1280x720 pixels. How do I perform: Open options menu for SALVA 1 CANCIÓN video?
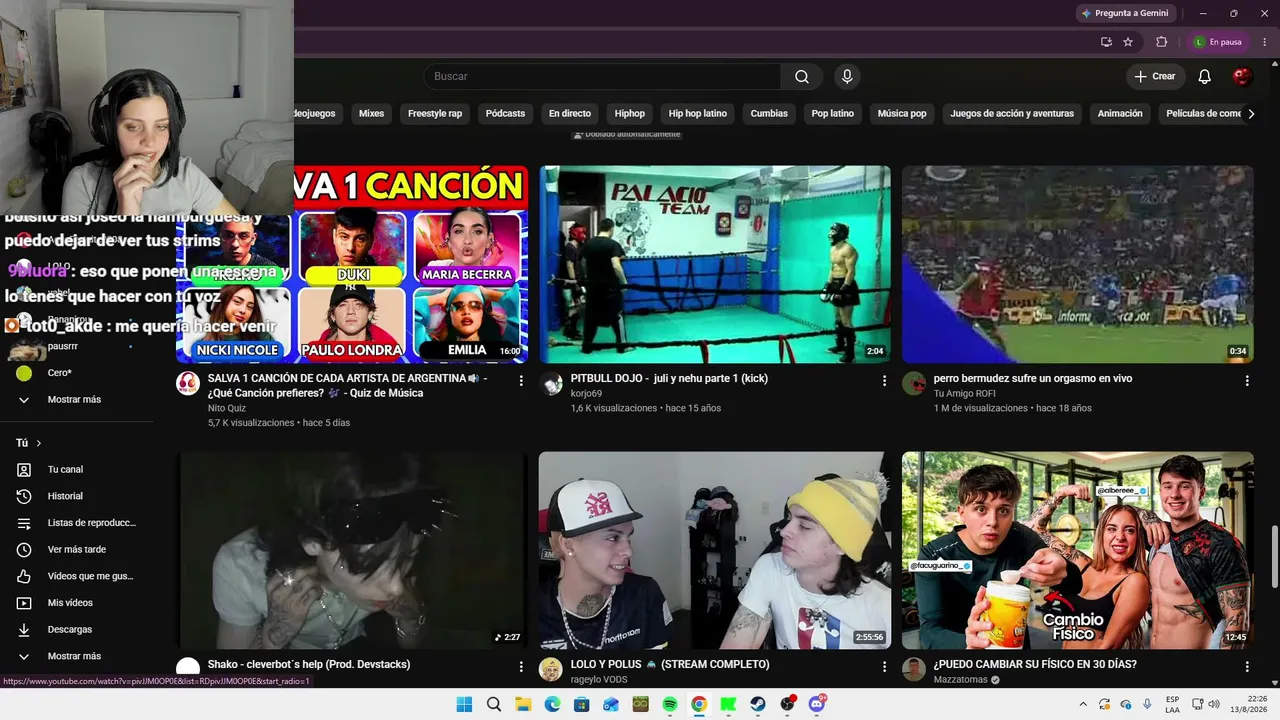[x=521, y=380]
